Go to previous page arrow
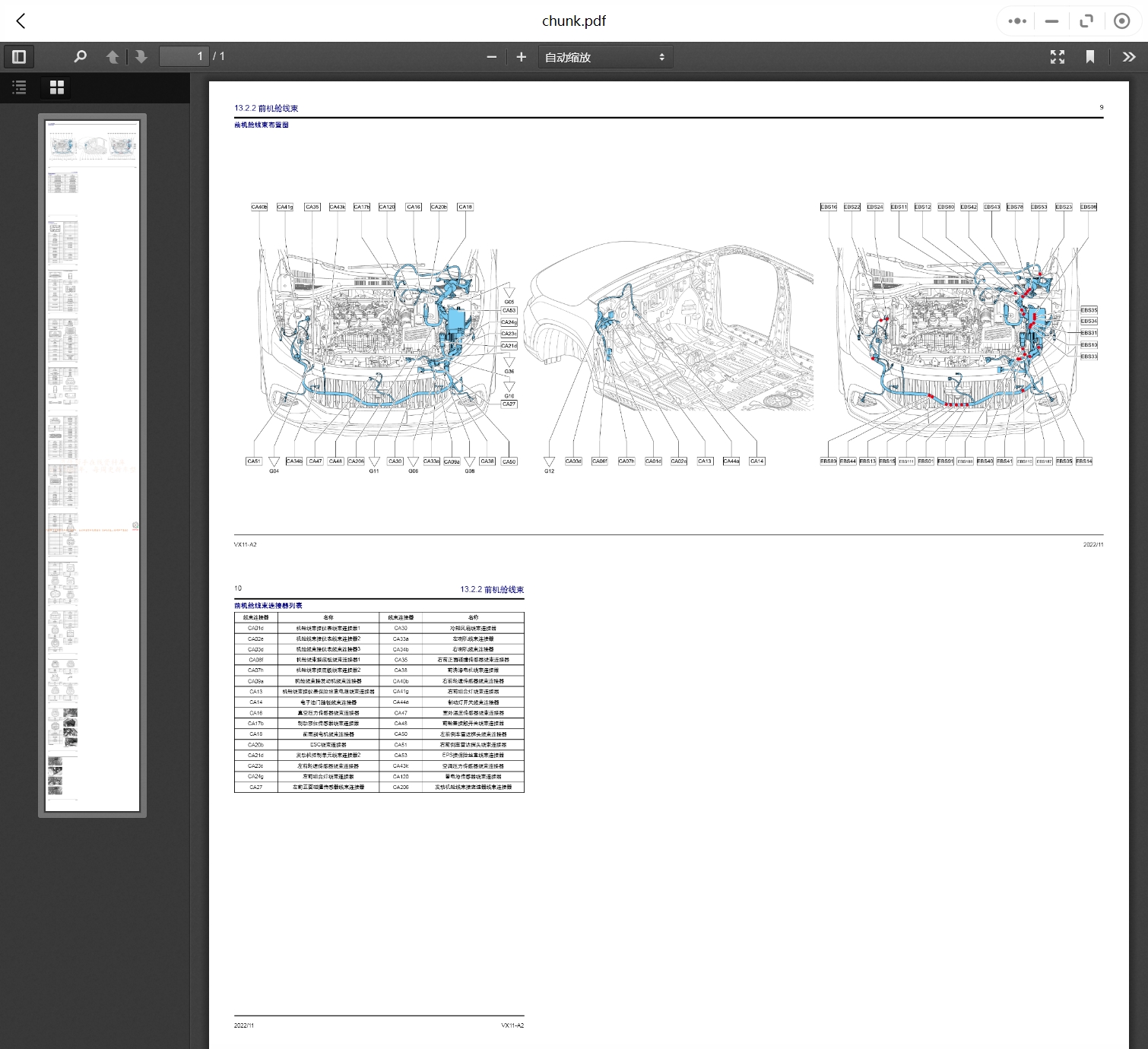This screenshot has width=1148, height=1049. click(x=113, y=57)
